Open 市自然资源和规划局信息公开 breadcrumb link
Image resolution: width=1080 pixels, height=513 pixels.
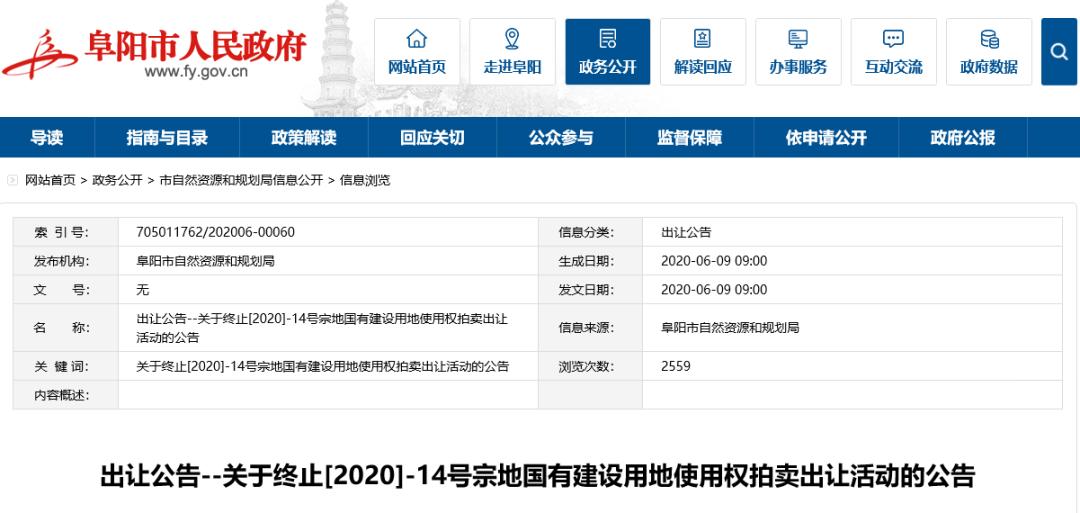click(241, 180)
